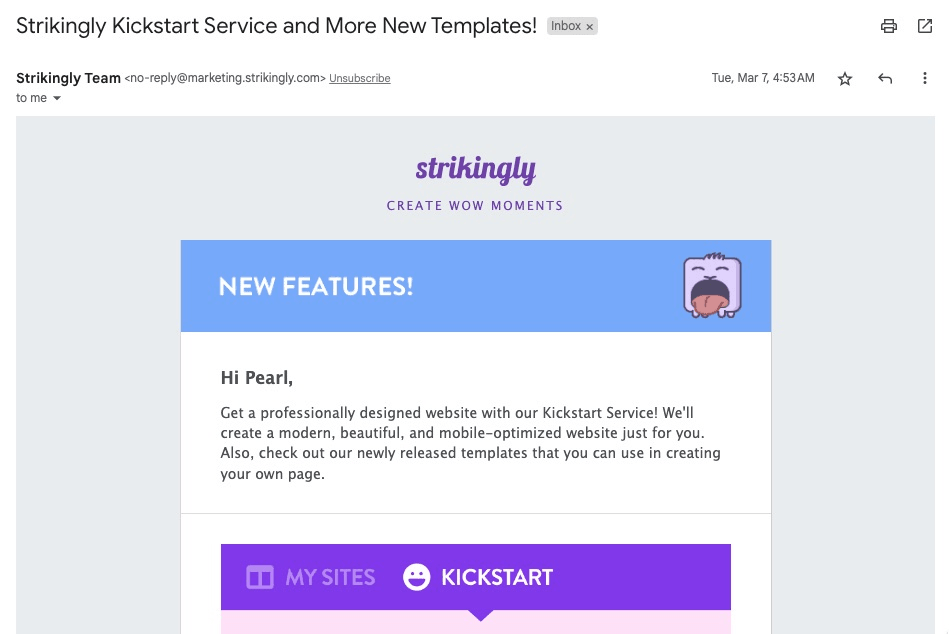Viewport: 949px width, 634px height.
Task: Open the recipient details dropdown arrow
Action: (56, 98)
